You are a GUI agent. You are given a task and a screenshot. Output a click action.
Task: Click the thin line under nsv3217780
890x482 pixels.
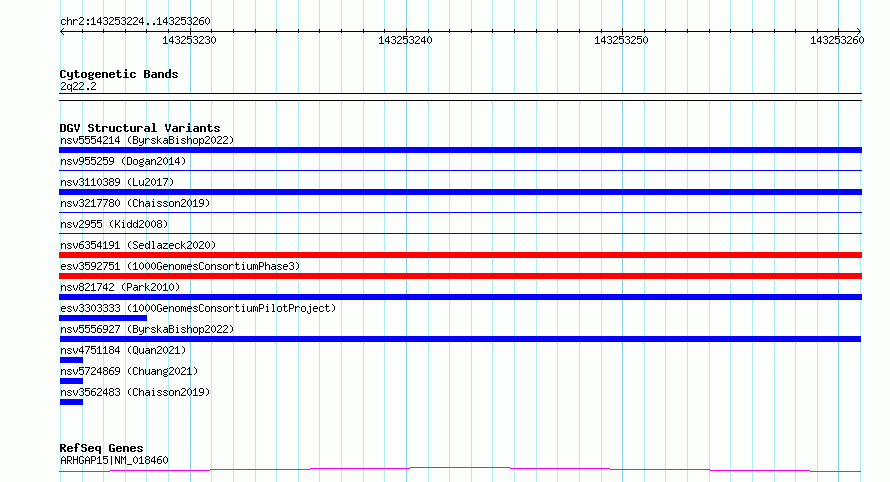460,212
